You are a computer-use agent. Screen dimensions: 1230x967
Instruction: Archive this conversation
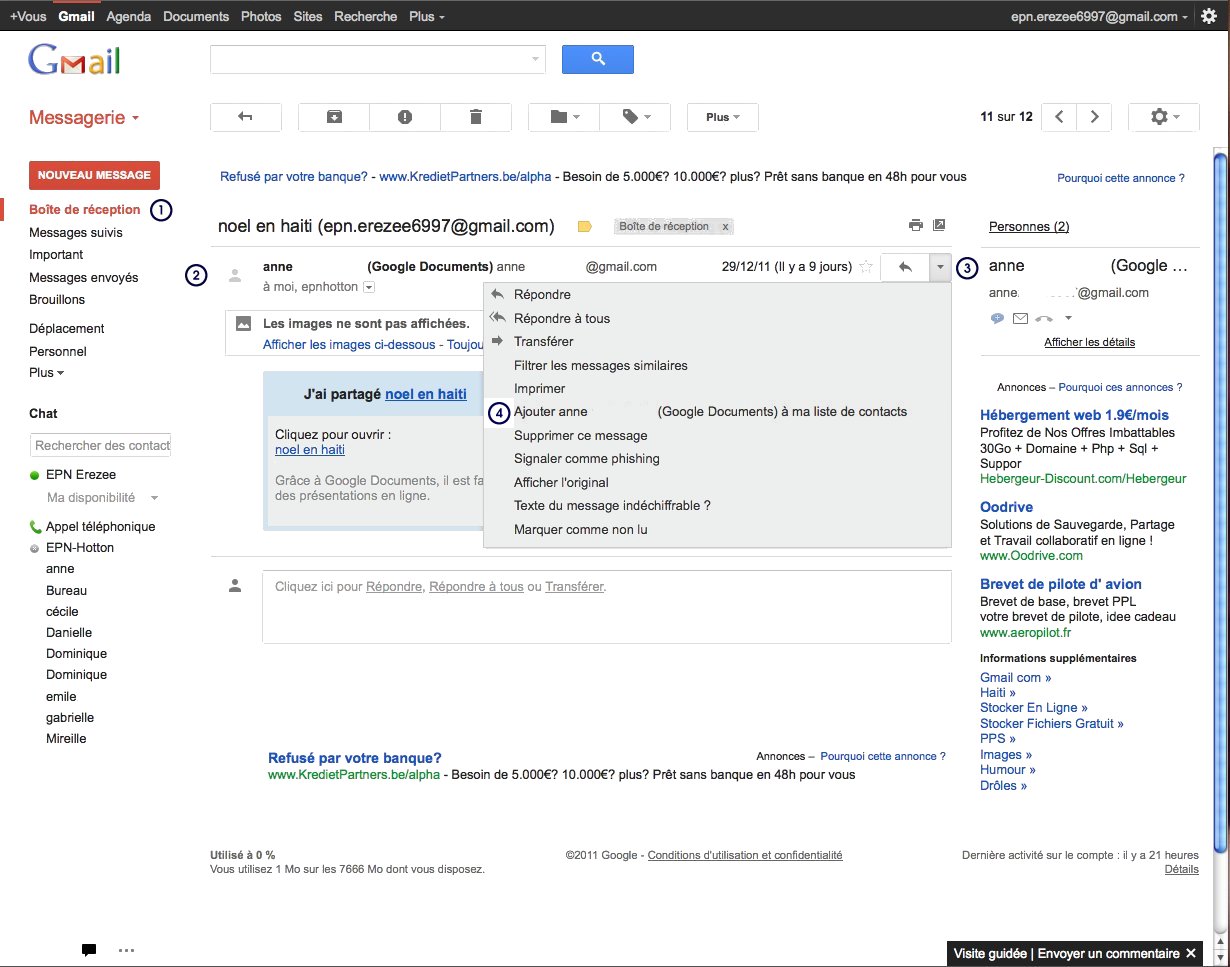pyautogui.click(x=334, y=117)
